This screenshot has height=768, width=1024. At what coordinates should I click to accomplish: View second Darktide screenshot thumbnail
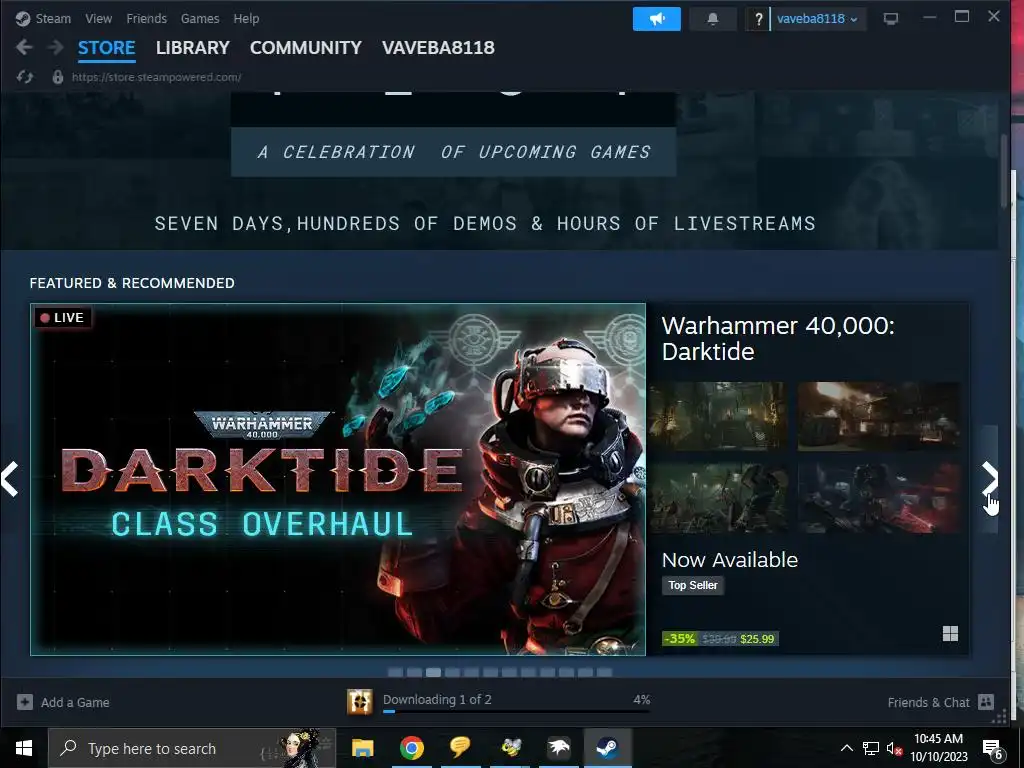(879, 416)
